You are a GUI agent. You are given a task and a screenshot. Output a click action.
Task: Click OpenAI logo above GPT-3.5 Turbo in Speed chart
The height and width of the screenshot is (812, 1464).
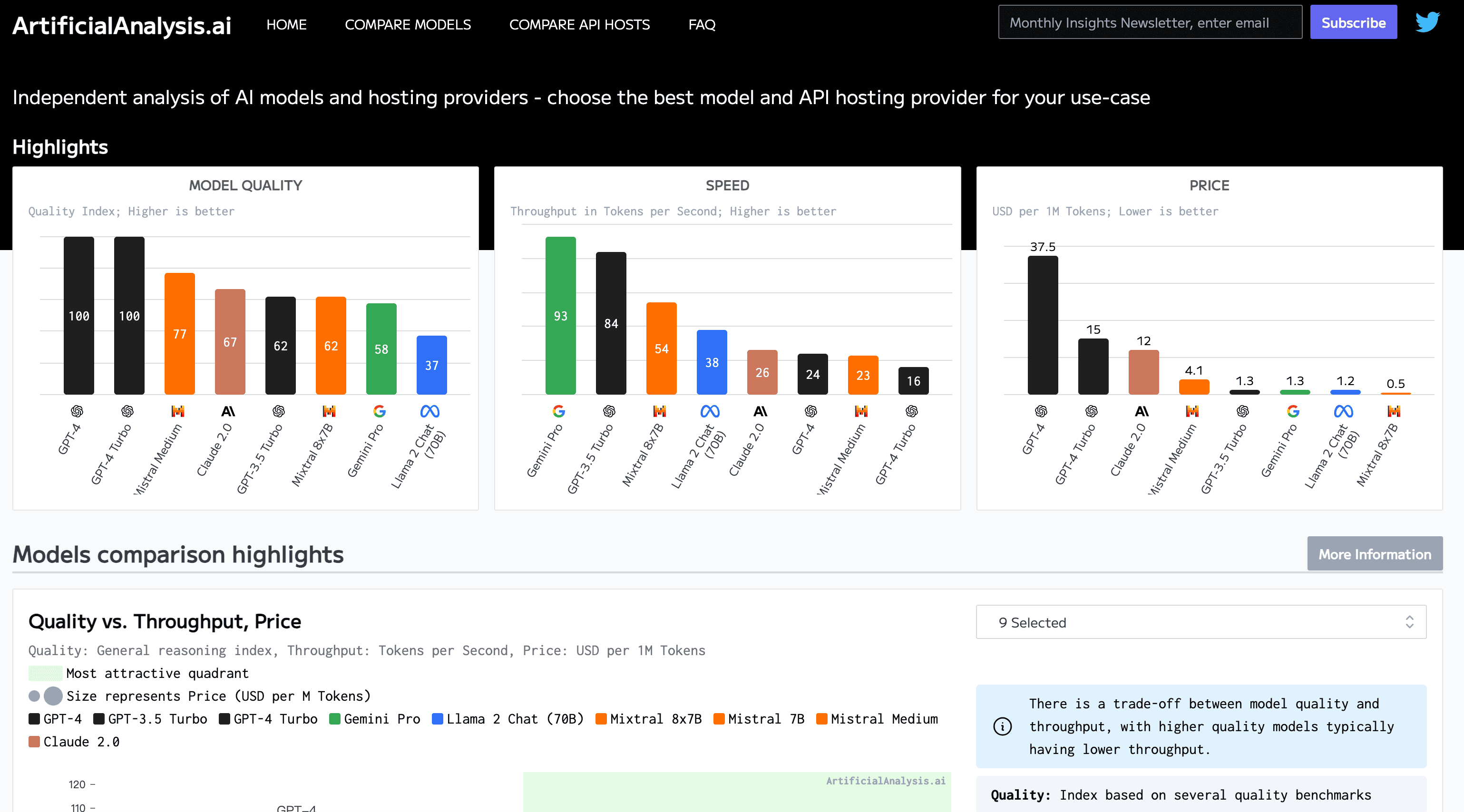click(609, 411)
